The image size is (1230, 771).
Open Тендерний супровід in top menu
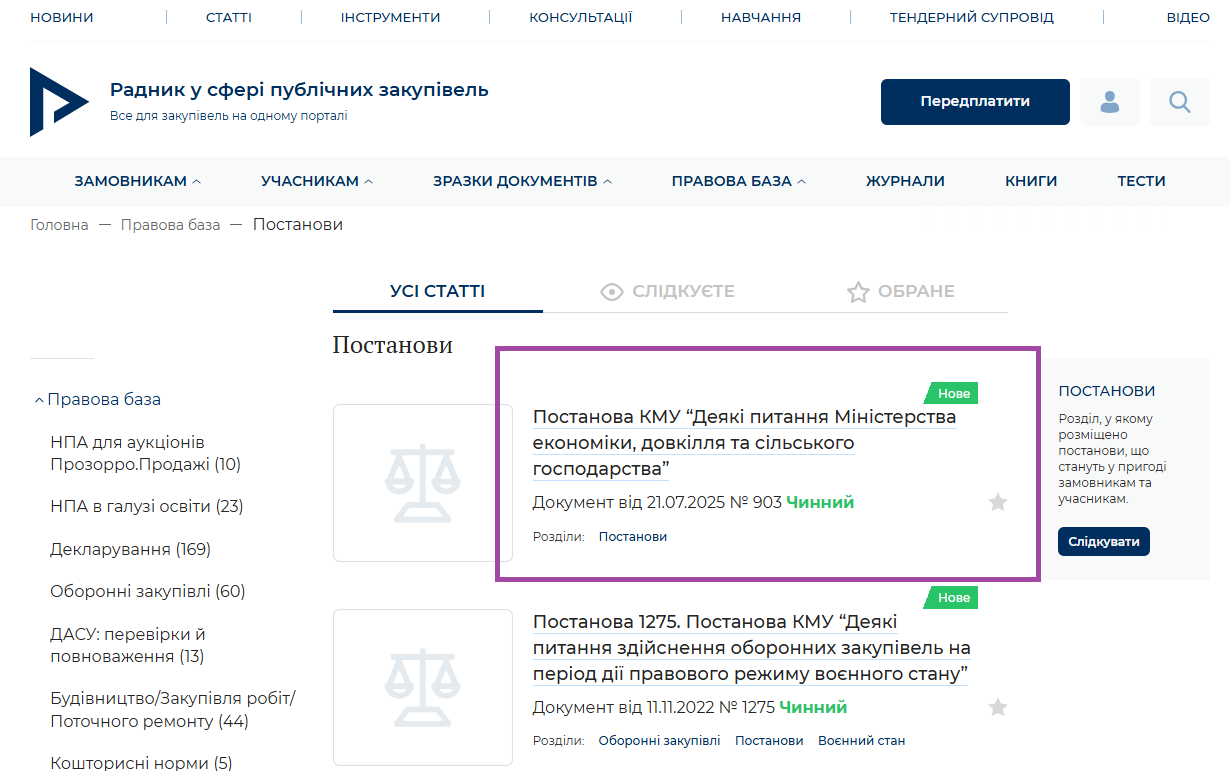click(971, 17)
